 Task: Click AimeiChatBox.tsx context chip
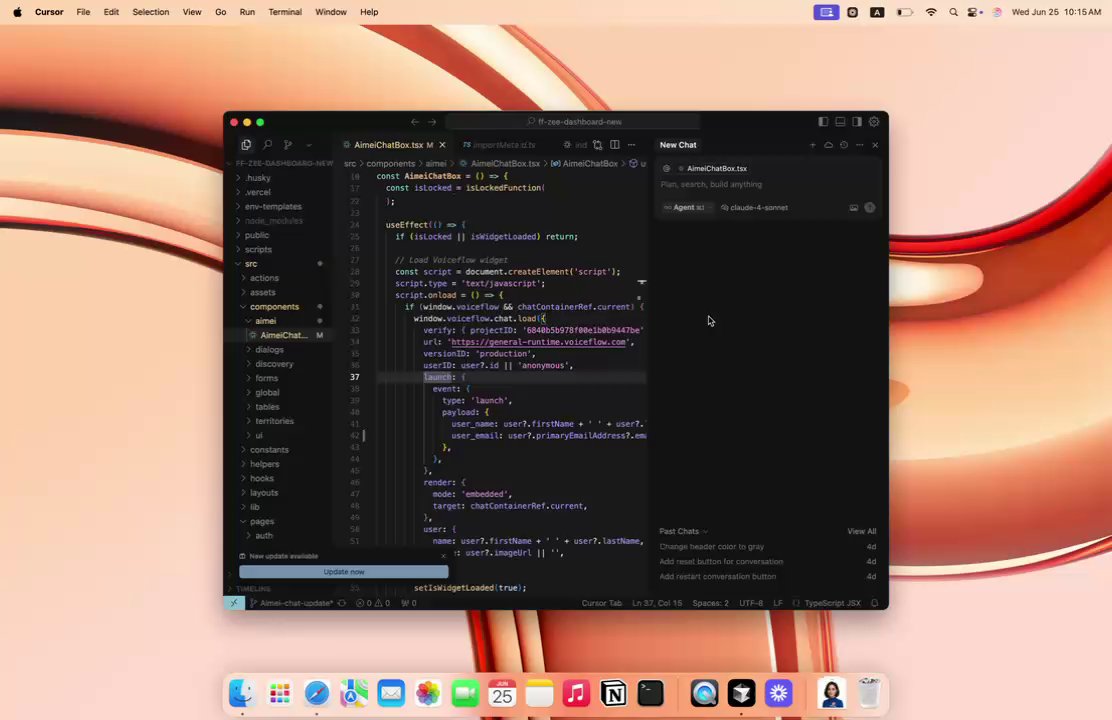(x=713, y=169)
